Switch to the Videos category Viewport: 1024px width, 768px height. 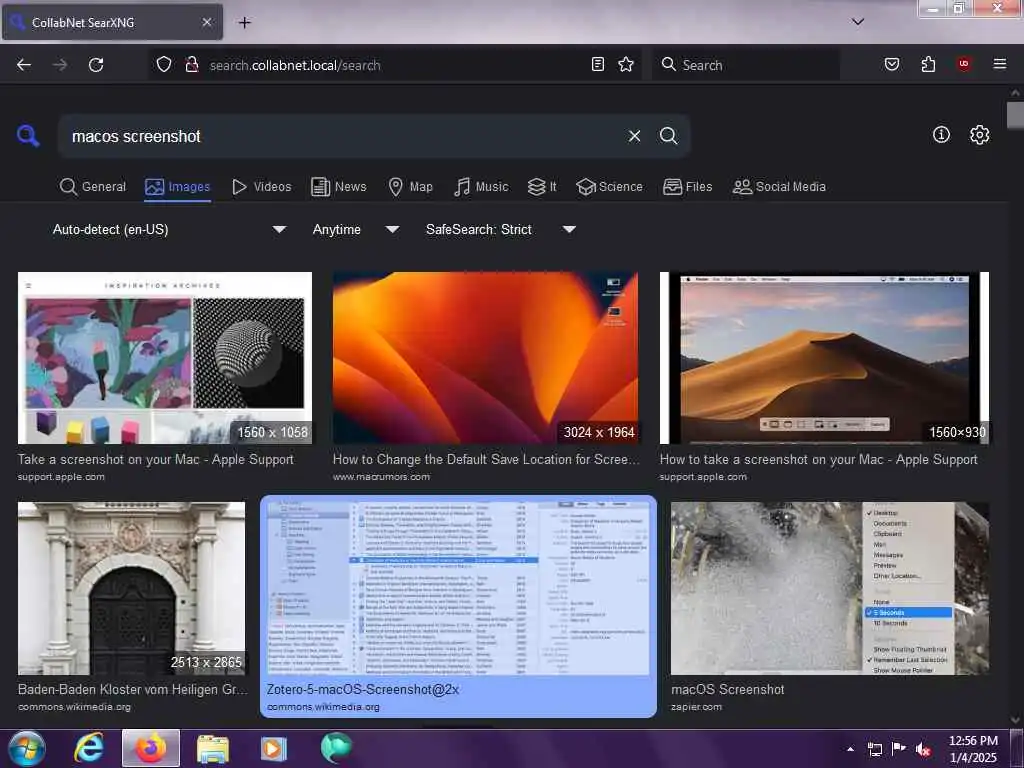point(262,187)
